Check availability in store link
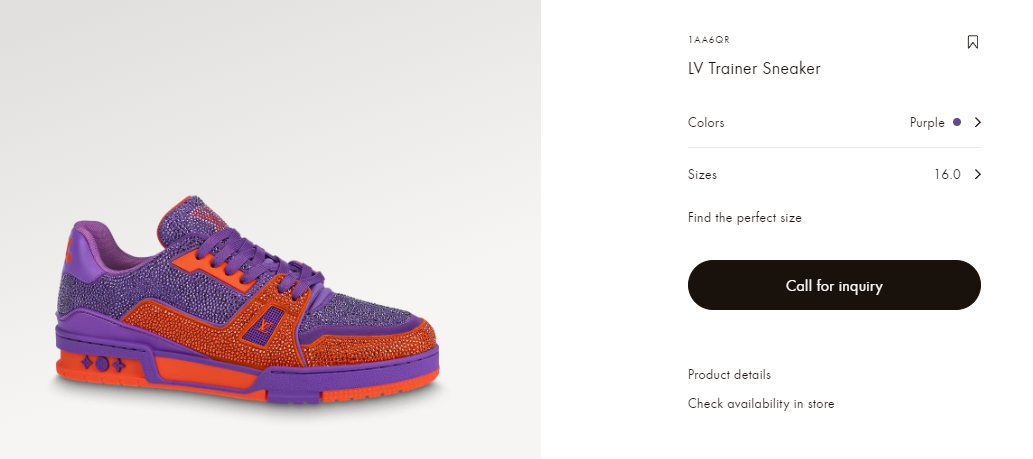 (761, 404)
